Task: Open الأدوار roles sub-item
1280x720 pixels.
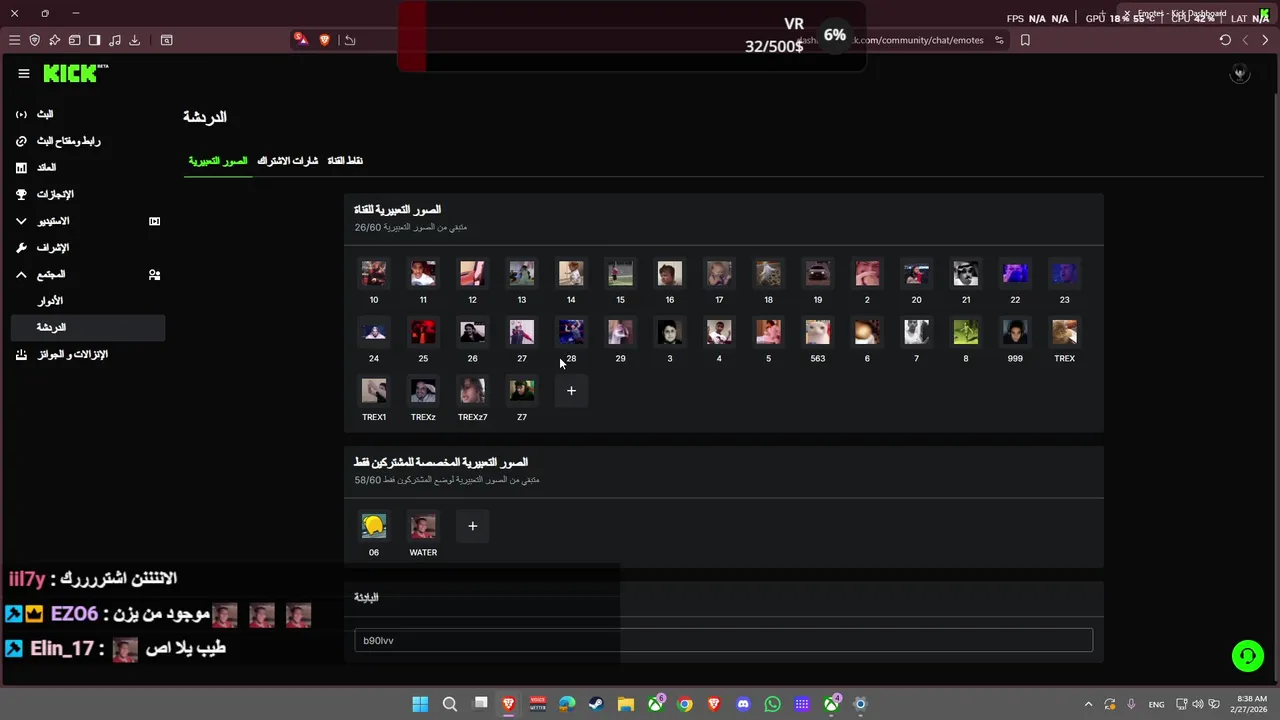Action: (88, 301)
